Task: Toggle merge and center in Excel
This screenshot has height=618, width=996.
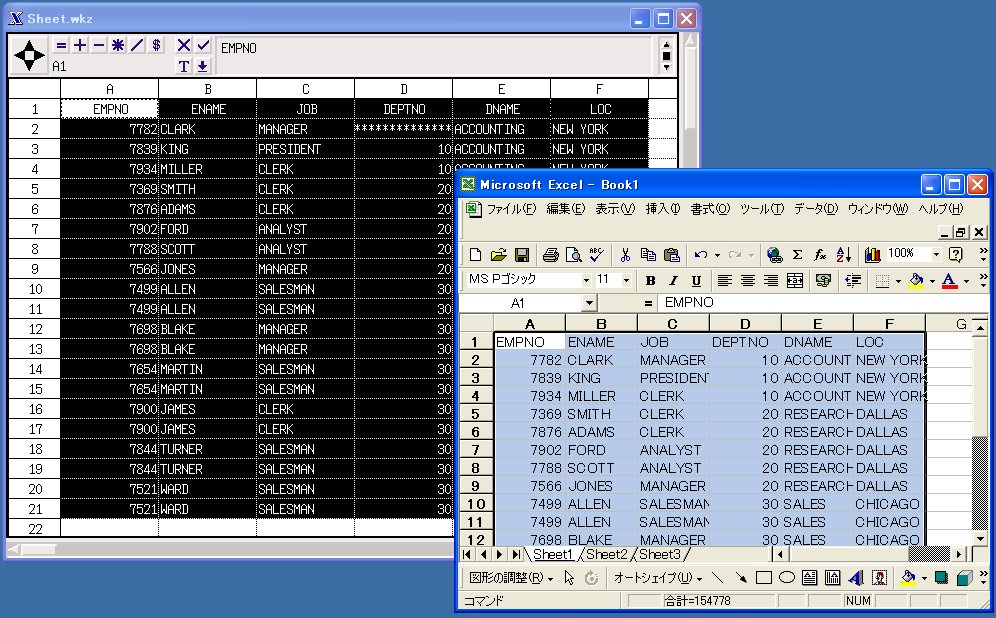Action: 795,281
